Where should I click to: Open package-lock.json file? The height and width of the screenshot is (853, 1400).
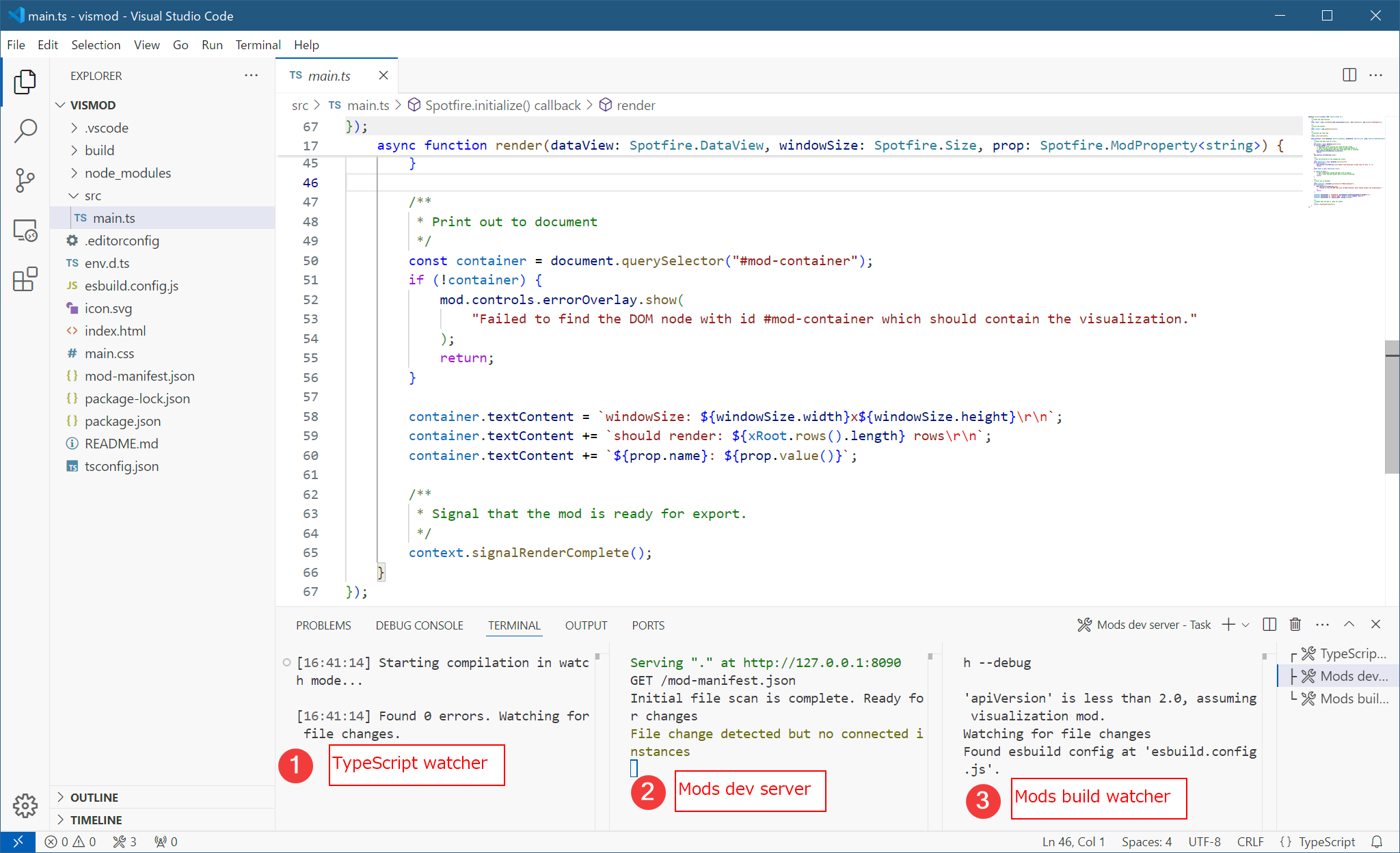click(x=163, y=398)
